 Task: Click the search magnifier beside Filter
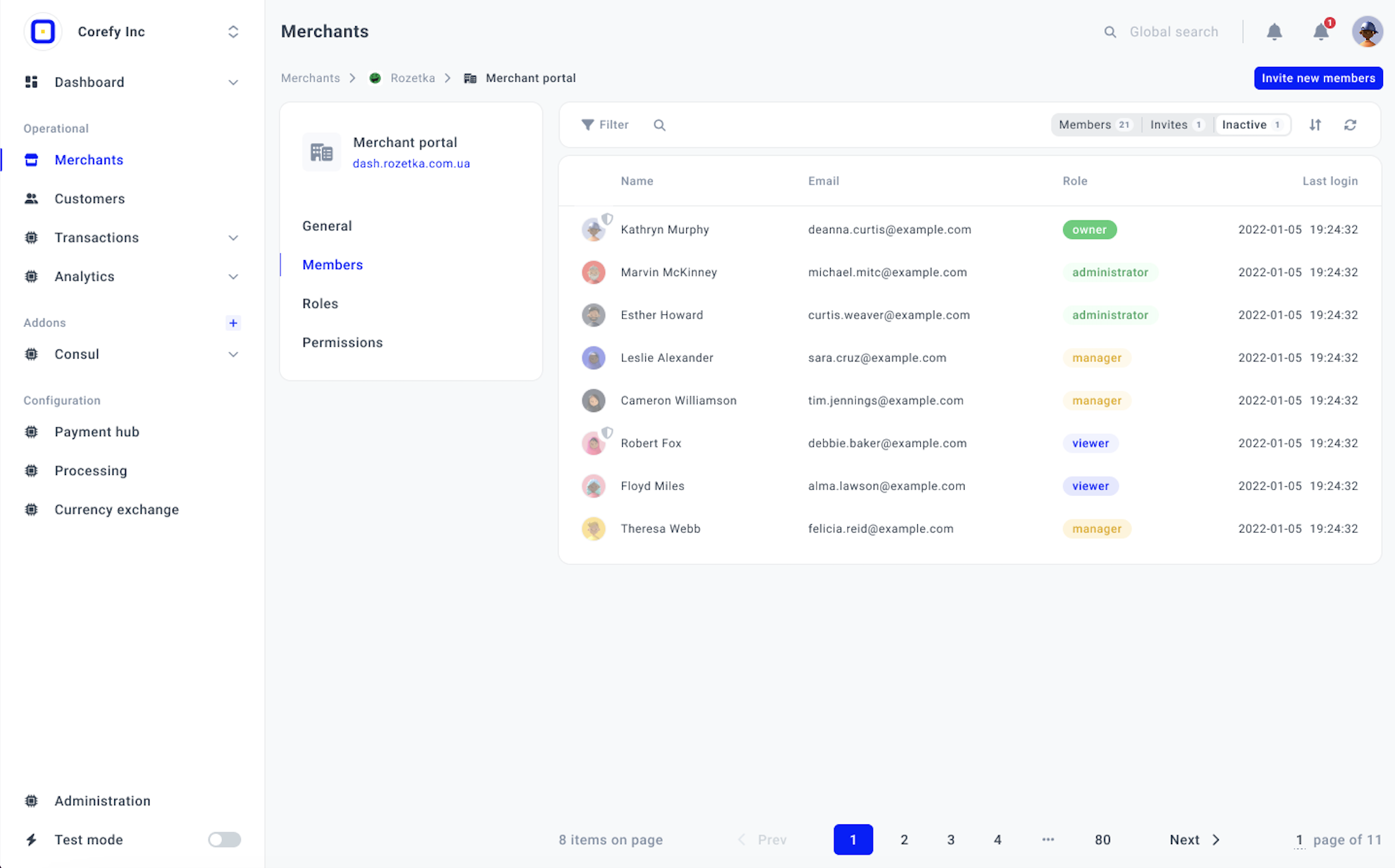pyautogui.click(x=659, y=125)
